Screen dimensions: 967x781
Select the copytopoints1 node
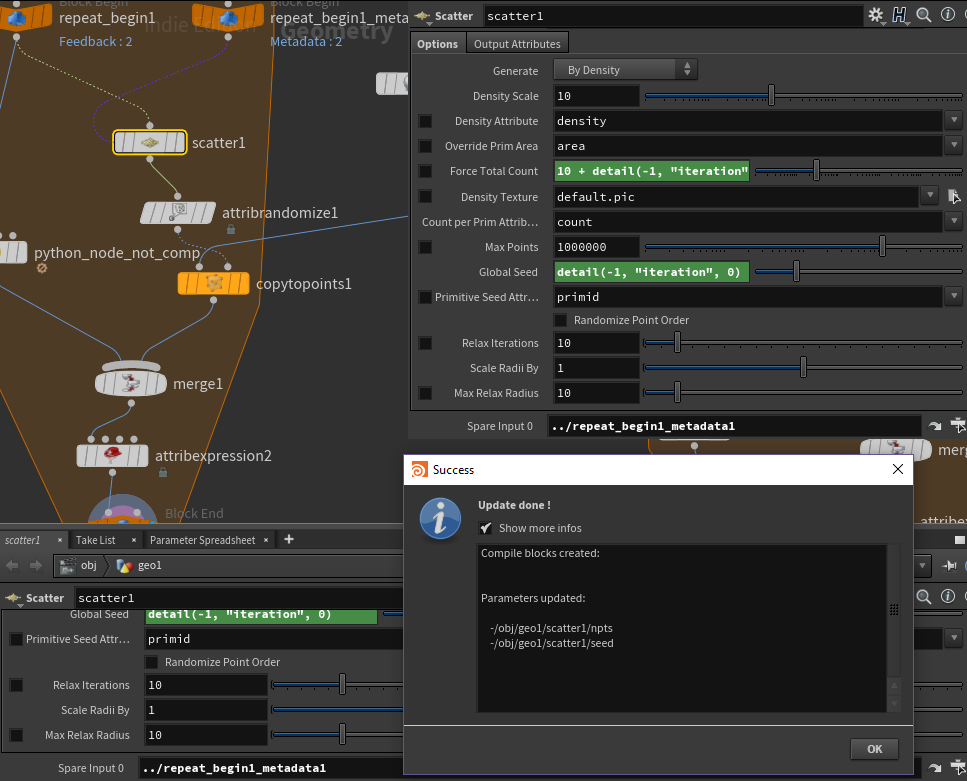(x=213, y=284)
